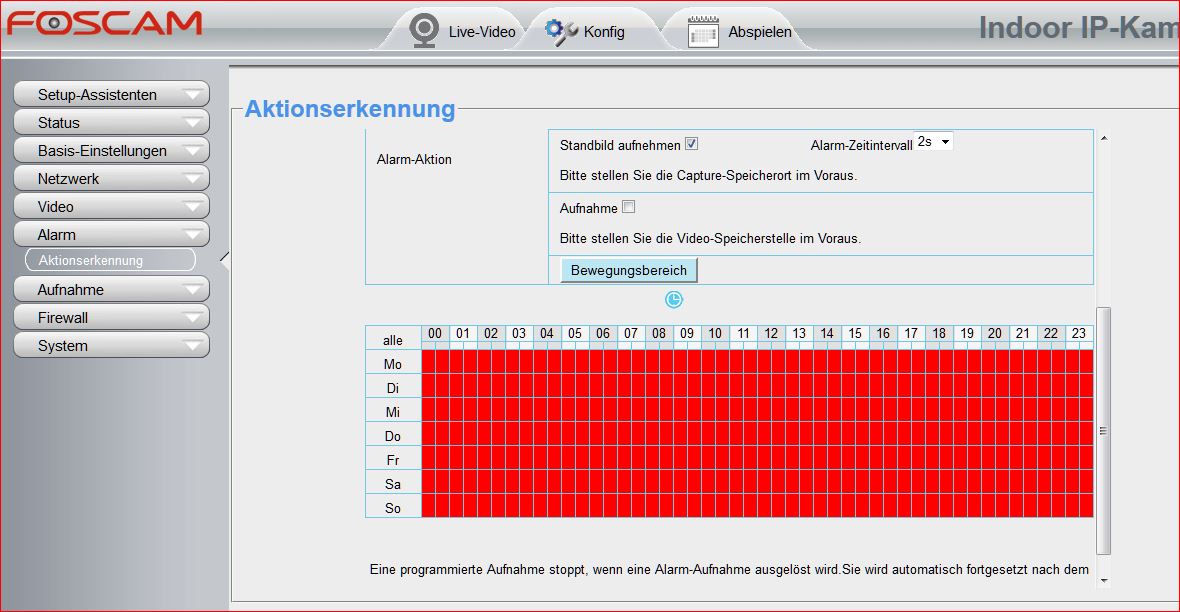Click the vertical scrollbar thumb
The image size is (1180, 612).
coord(1103,430)
